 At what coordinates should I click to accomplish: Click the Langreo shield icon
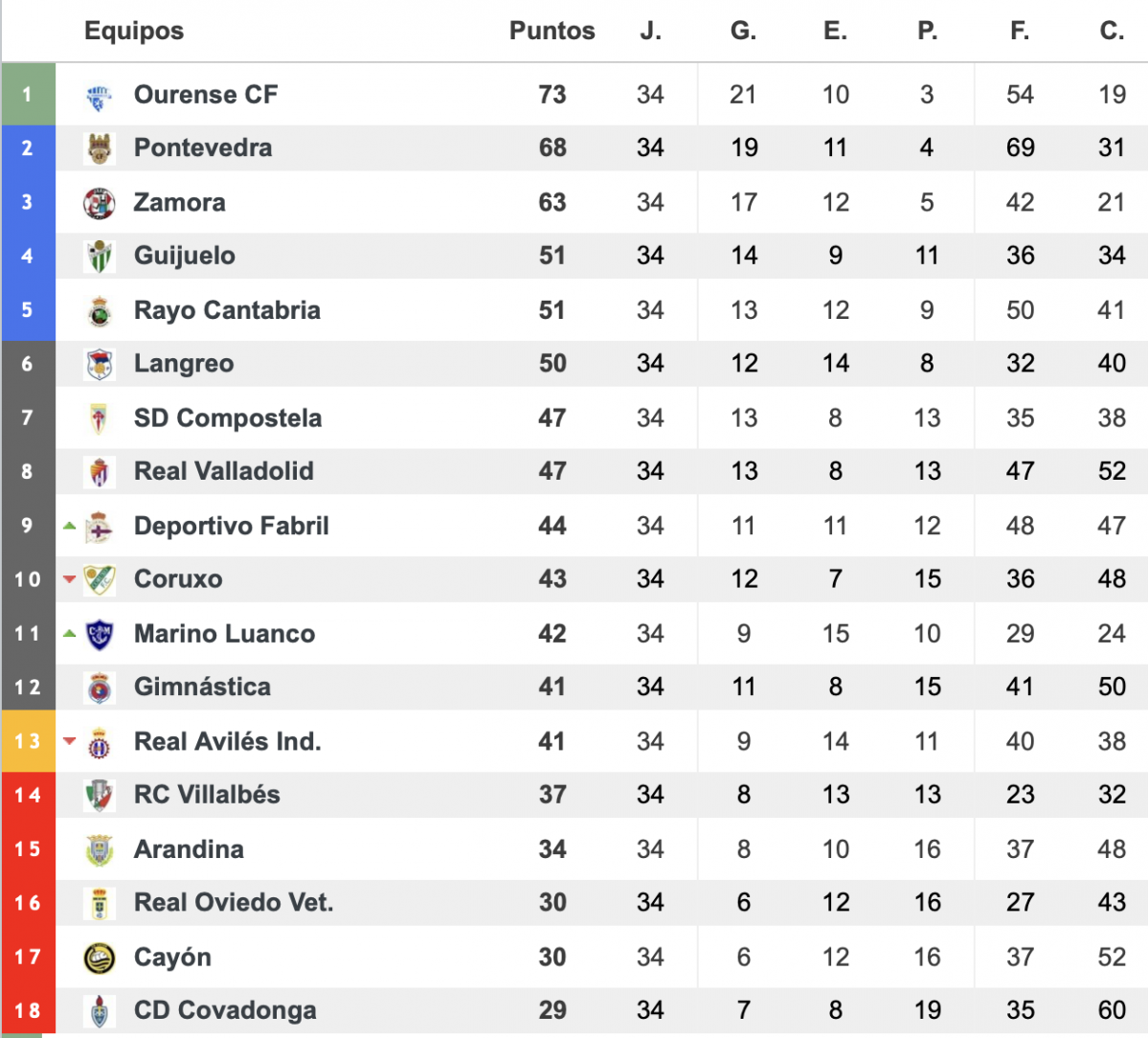99,364
